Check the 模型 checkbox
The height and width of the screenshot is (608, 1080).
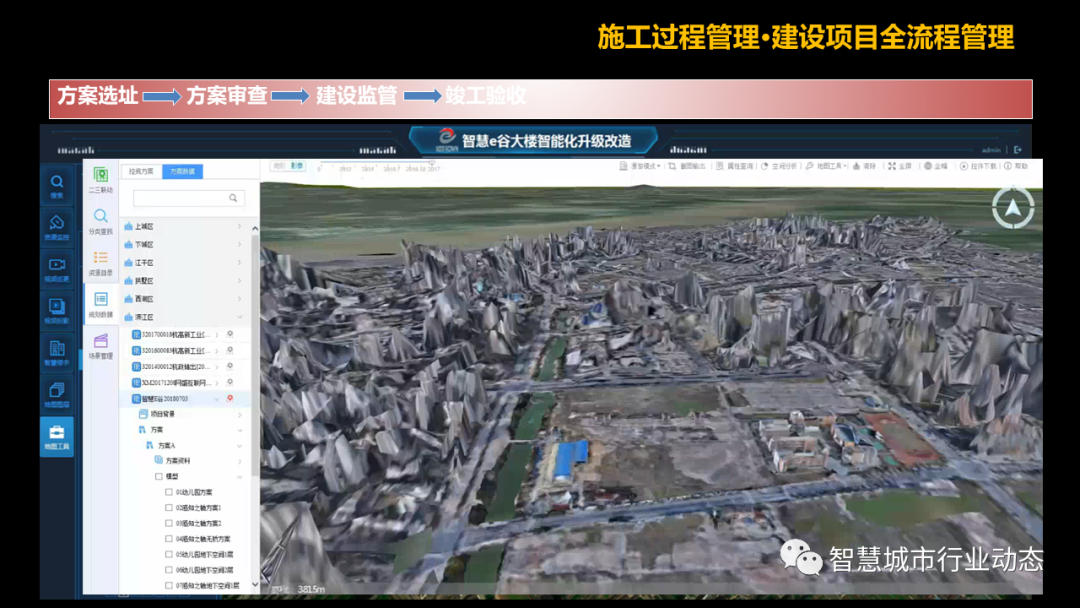(159, 476)
